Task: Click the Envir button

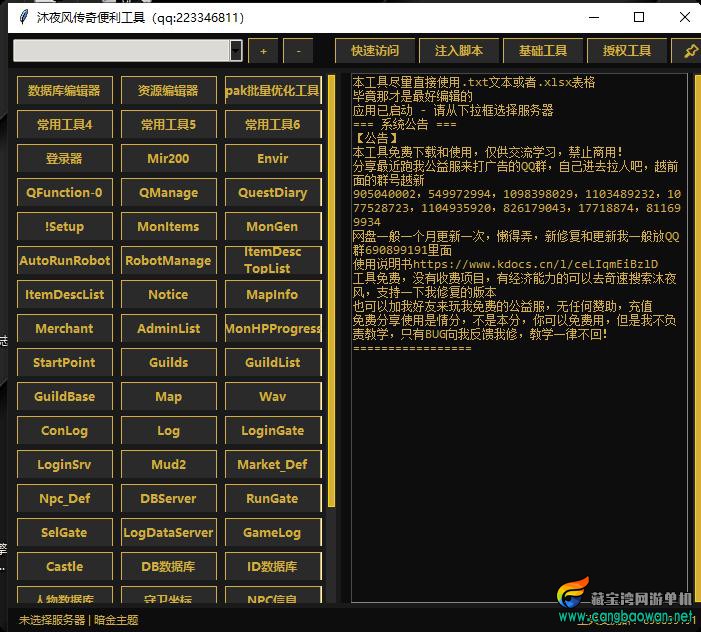Action: click(x=273, y=159)
